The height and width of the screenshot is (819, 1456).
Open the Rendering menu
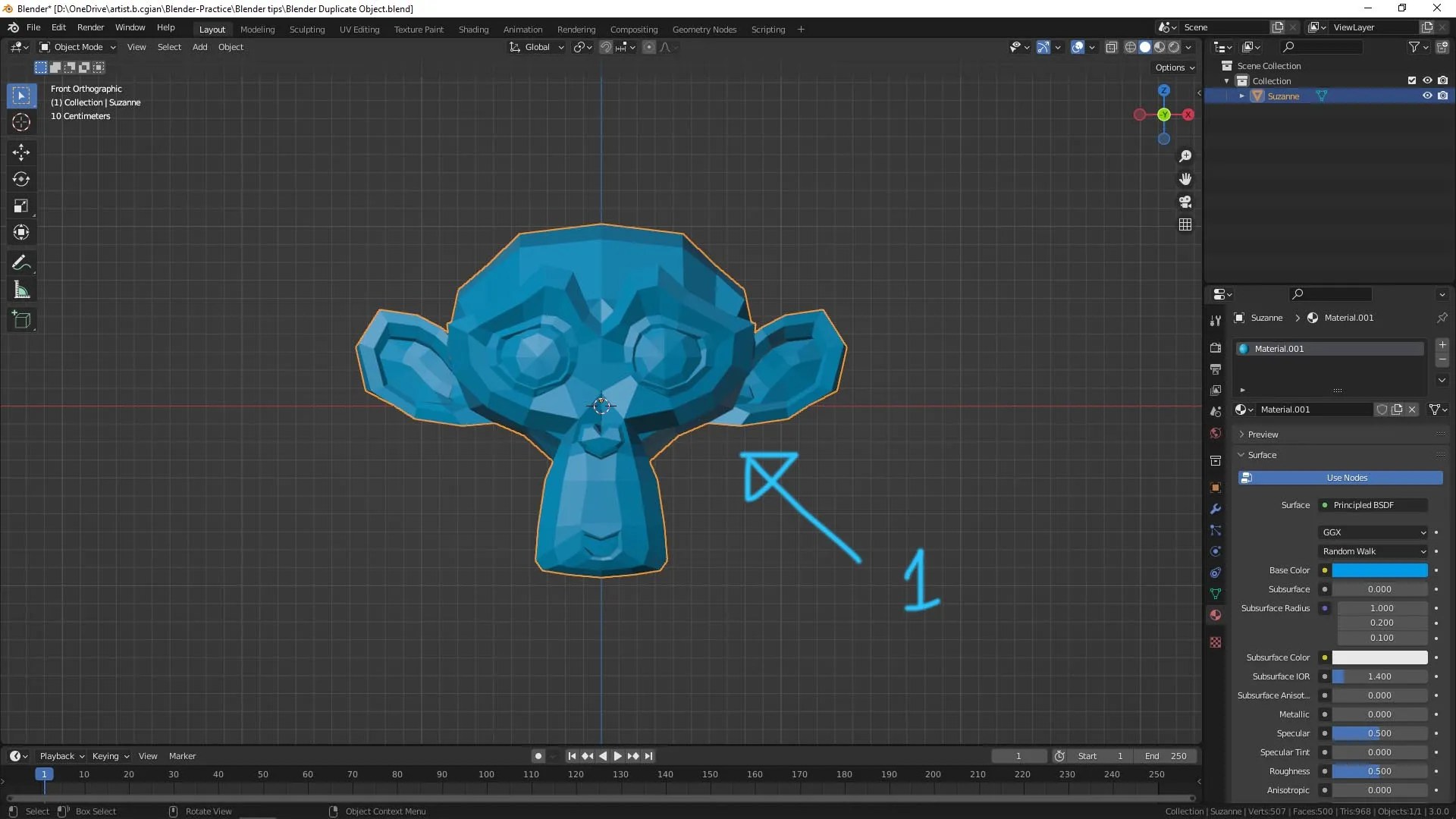click(x=576, y=29)
